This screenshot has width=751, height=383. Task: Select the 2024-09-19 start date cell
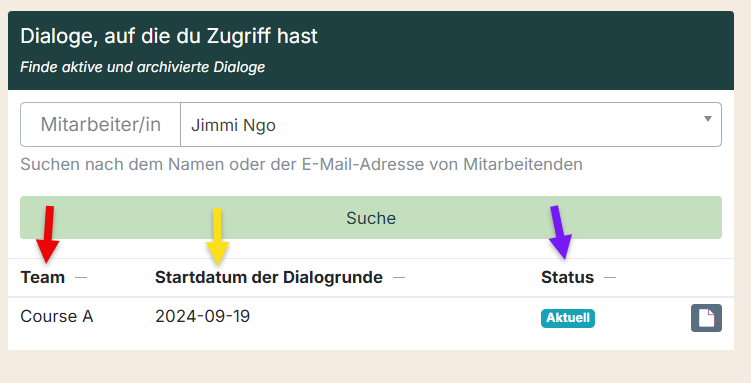pyautogui.click(x=202, y=316)
